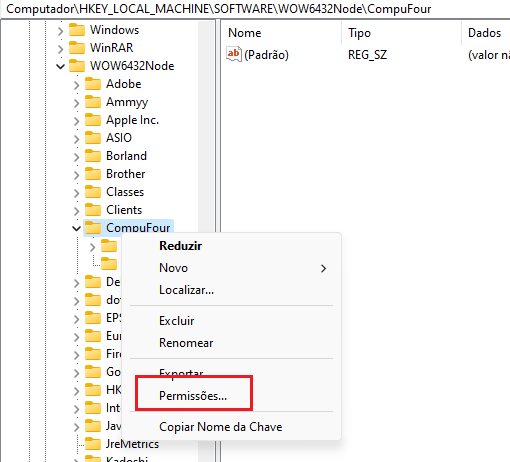Image resolution: width=510 pixels, height=462 pixels.
Task: Select the Brother key folder icon
Action: click(x=93, y=174)
